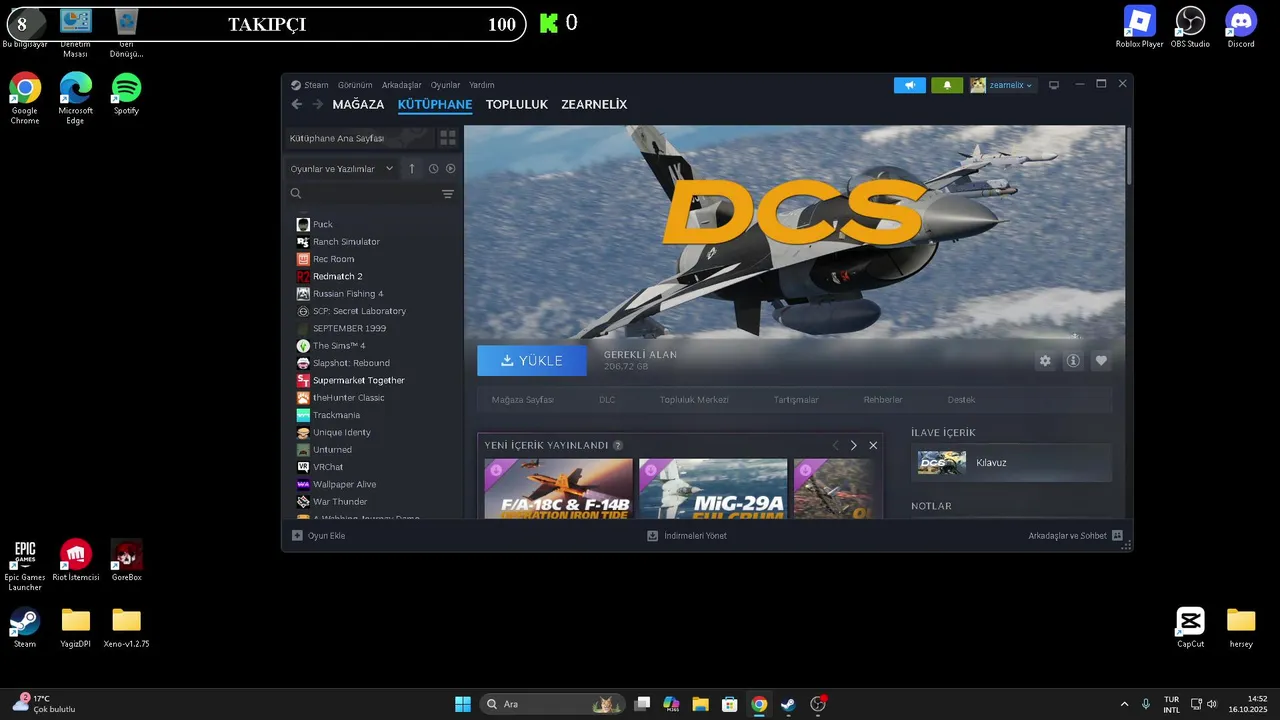The image size is (1280, 720).
Task: Switch to MAĞAZA tab
Action: click(358, 104)
